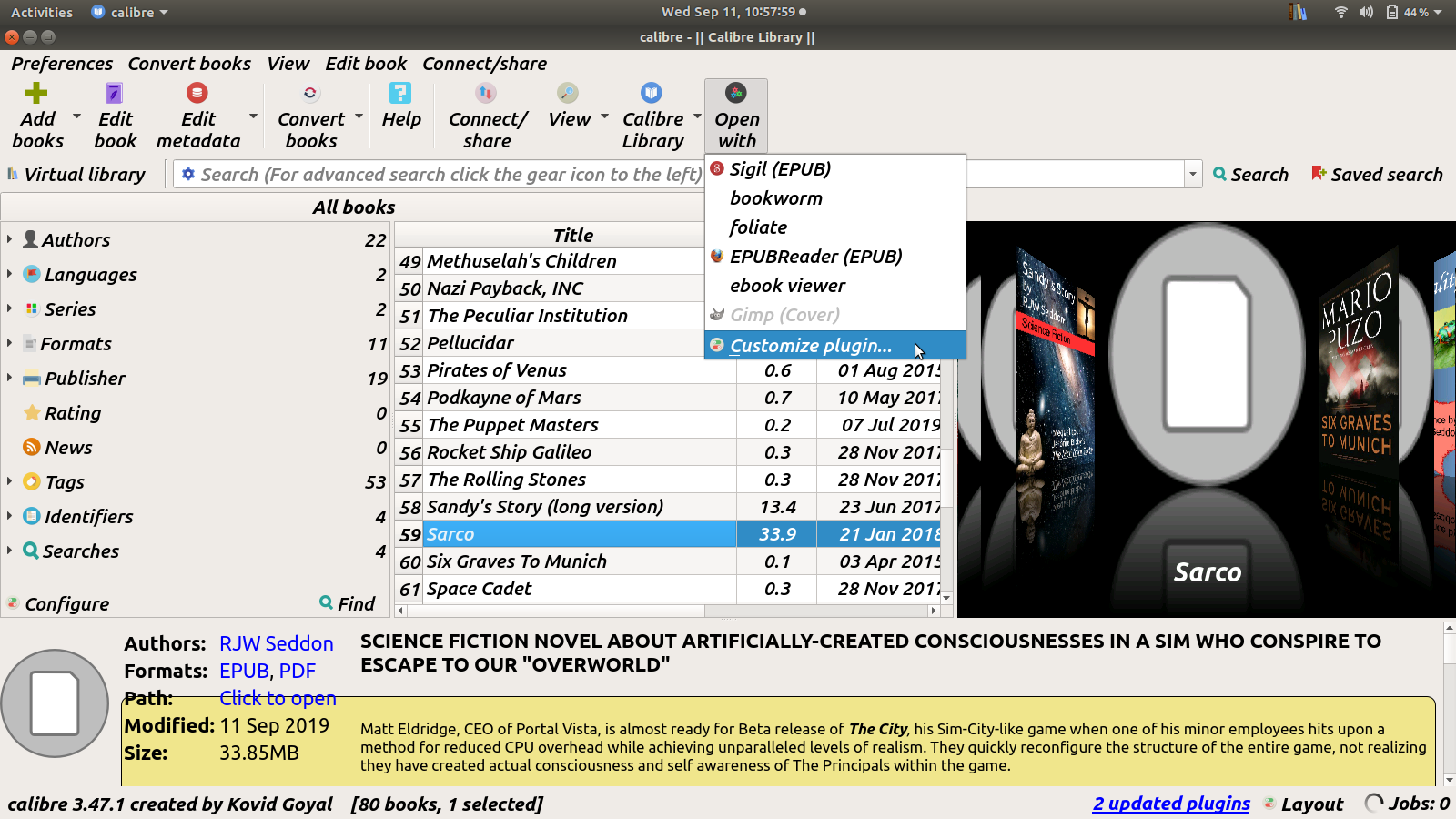Click the Sarco cover in cover browser

1207,355
